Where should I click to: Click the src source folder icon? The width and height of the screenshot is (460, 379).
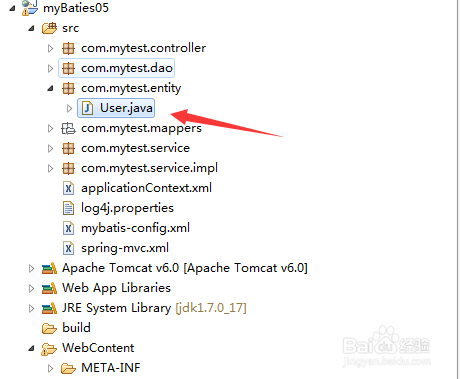(x=50, y=28)
